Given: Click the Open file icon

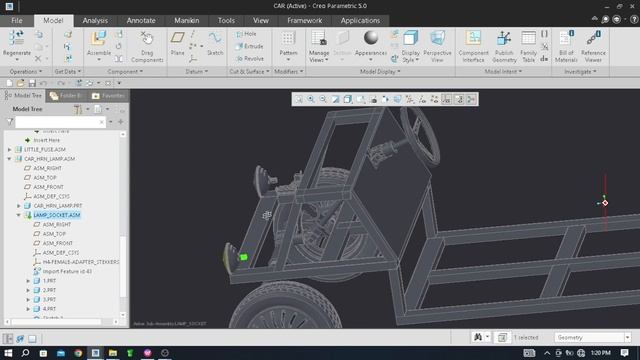Looking at the screenshot, I should (20, 83).
